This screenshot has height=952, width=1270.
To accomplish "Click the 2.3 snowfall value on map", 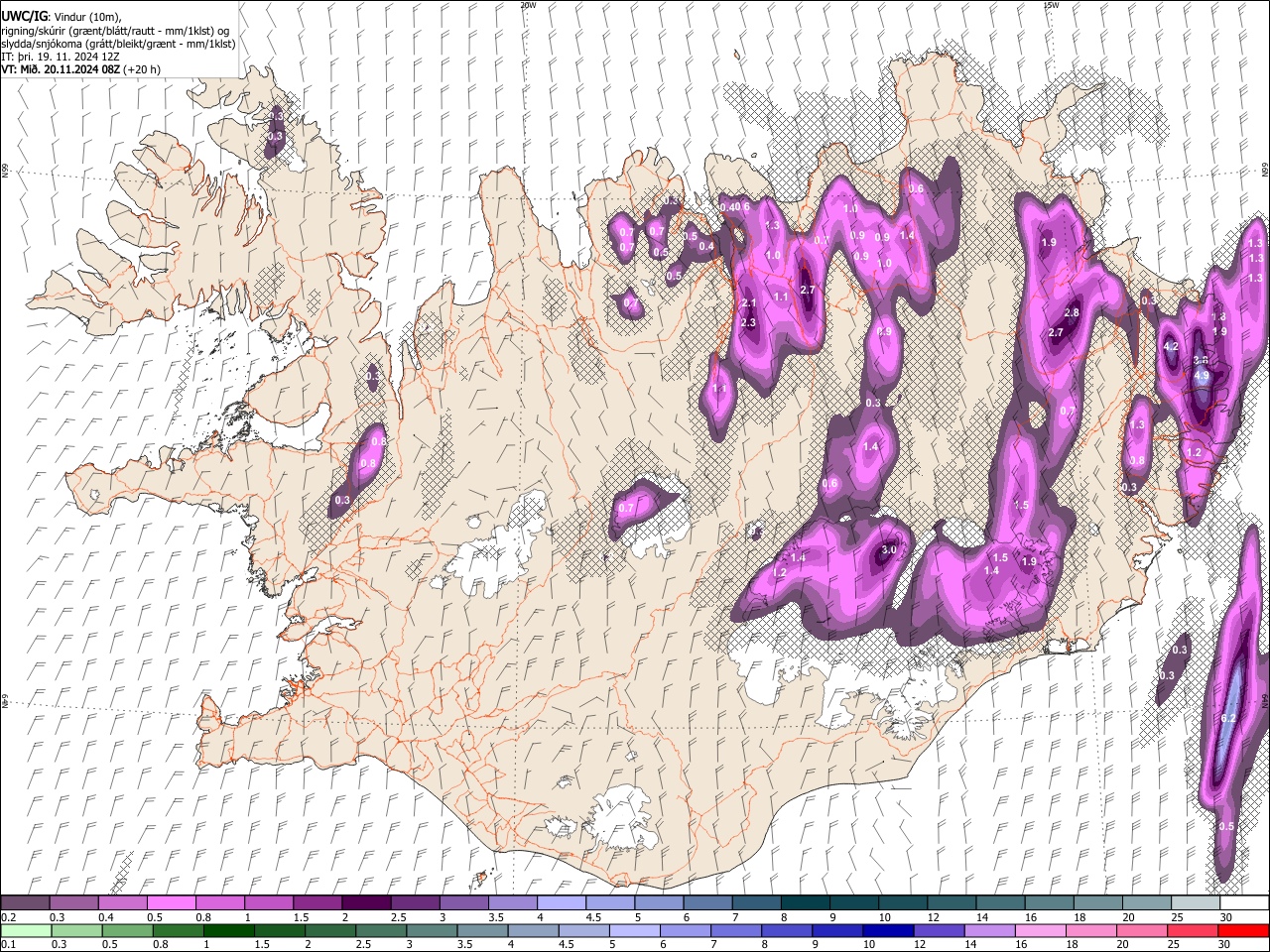I will coord(748,323).
